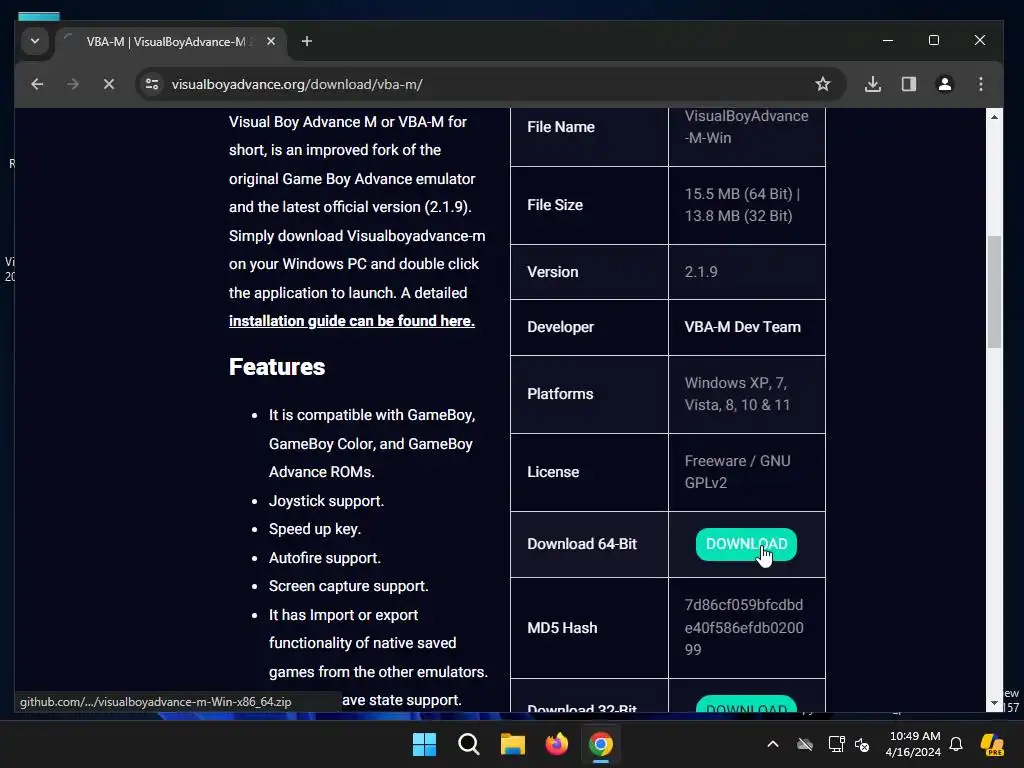The image size is (1024, 768).
Task: Open the Chrome profile icon
Action: click(x=945, y=84)
